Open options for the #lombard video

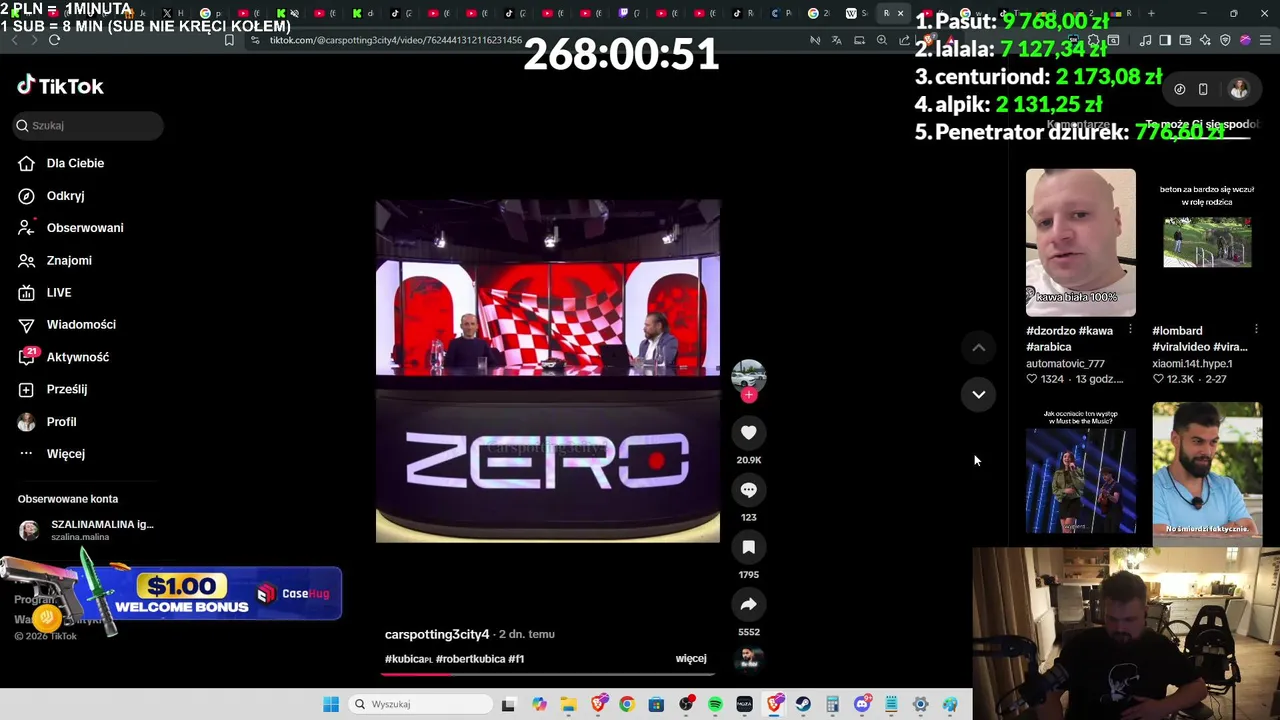1256,330
